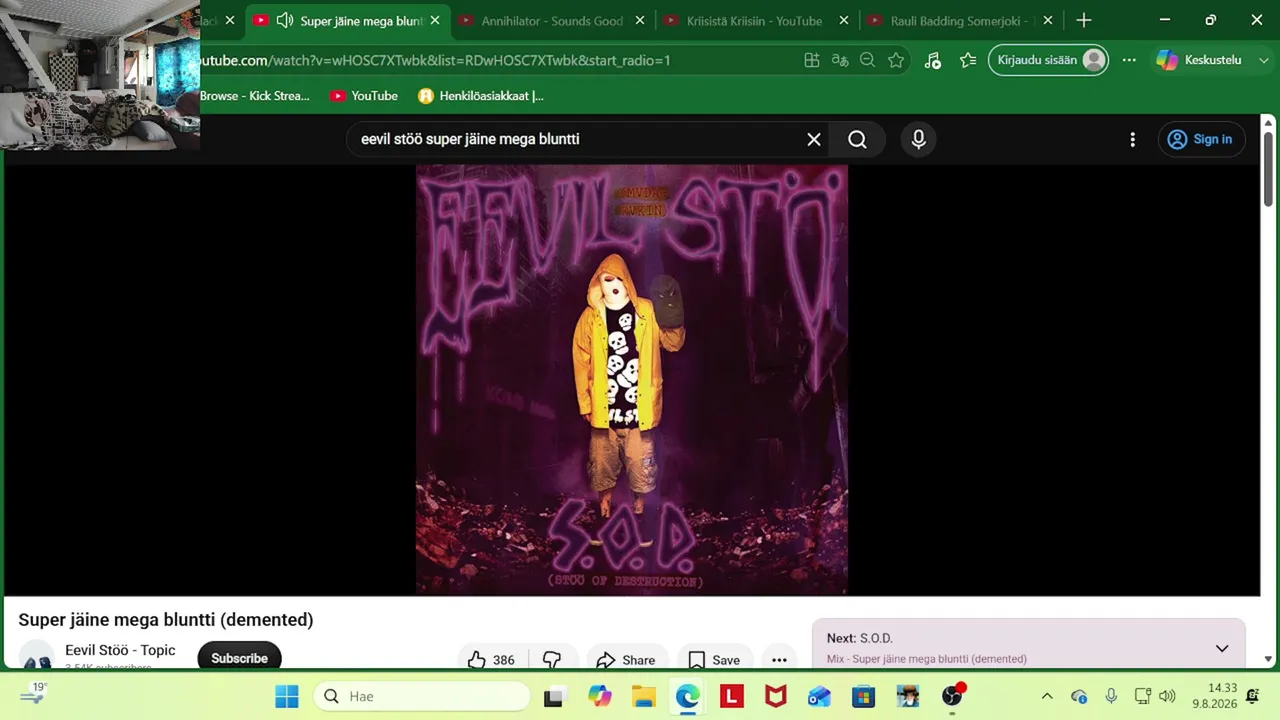1280x720 pixels.
Task: Close the Super jäine mega bluntti tab
Action: click(x=435, y=20)
